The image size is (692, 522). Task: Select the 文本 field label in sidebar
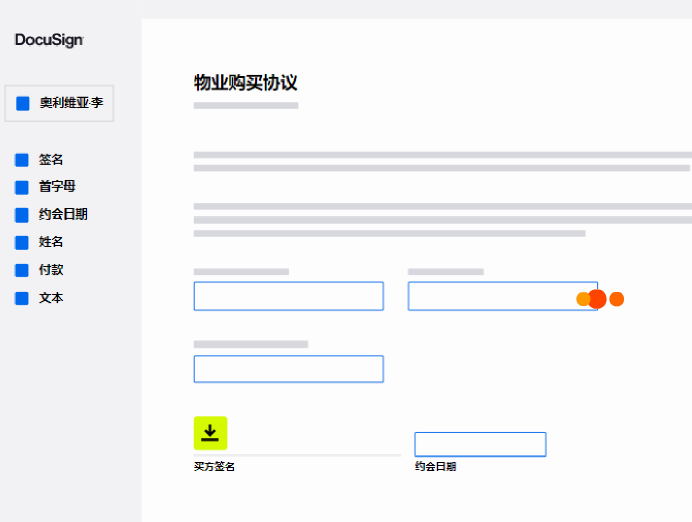(x=51, y=298)
